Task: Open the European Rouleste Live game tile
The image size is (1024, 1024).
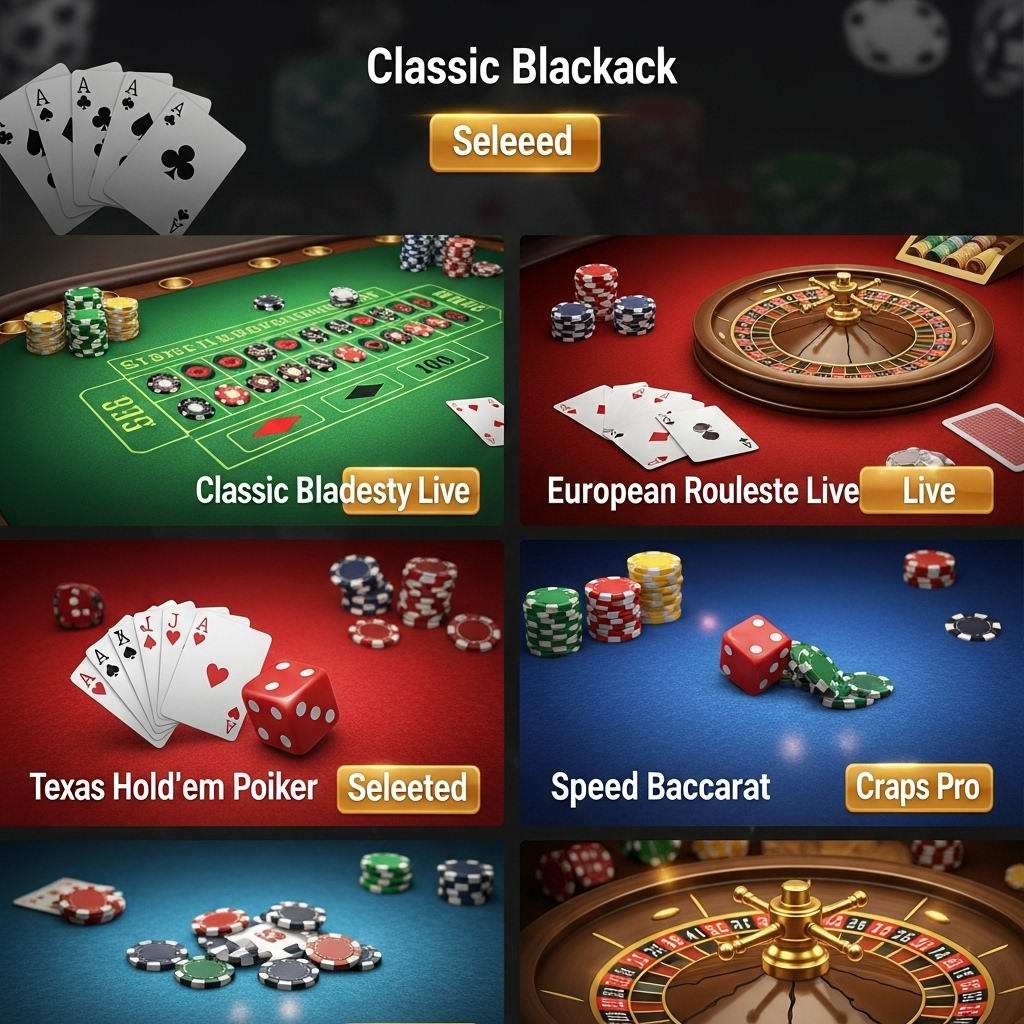Action: (x=772, y=380)
